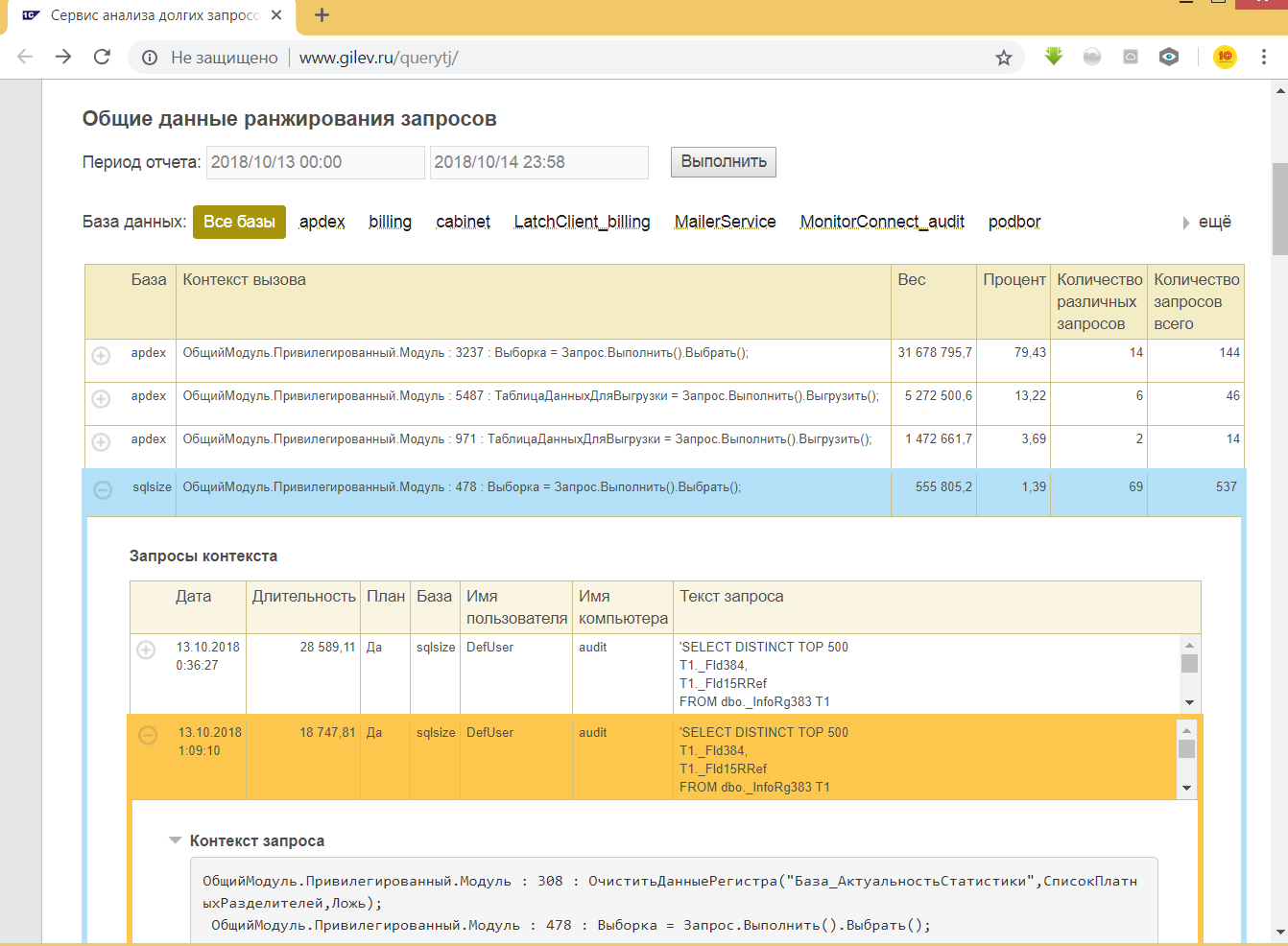Go back to the previous page
This screenshot has height=946, width=1288.
pos(25,58)
